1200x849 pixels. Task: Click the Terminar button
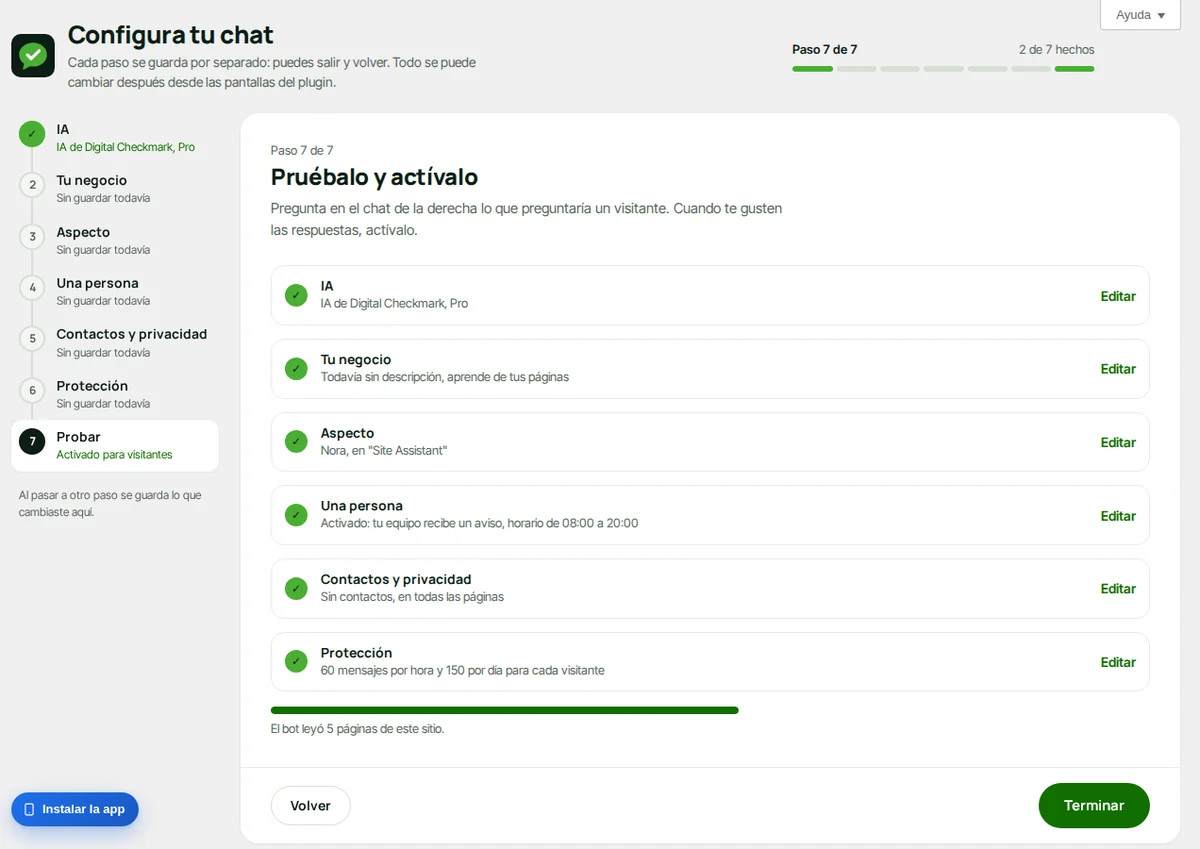tap(1094, 805)
